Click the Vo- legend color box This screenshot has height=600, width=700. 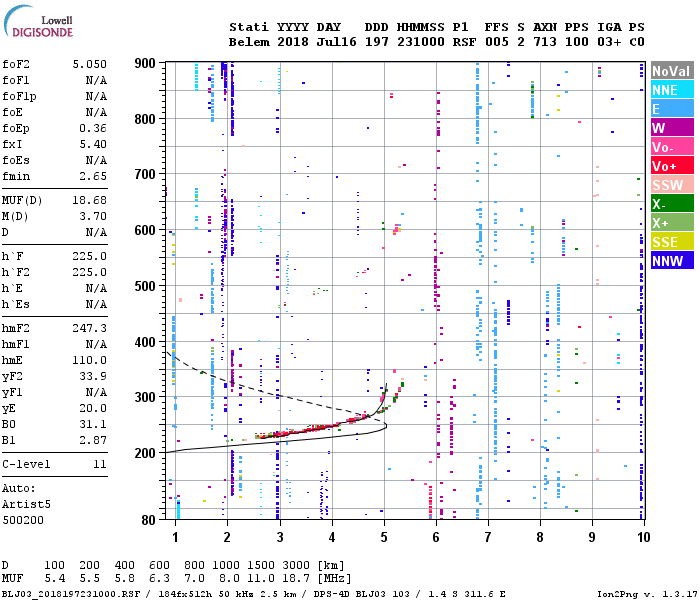(x=672, y=147)
